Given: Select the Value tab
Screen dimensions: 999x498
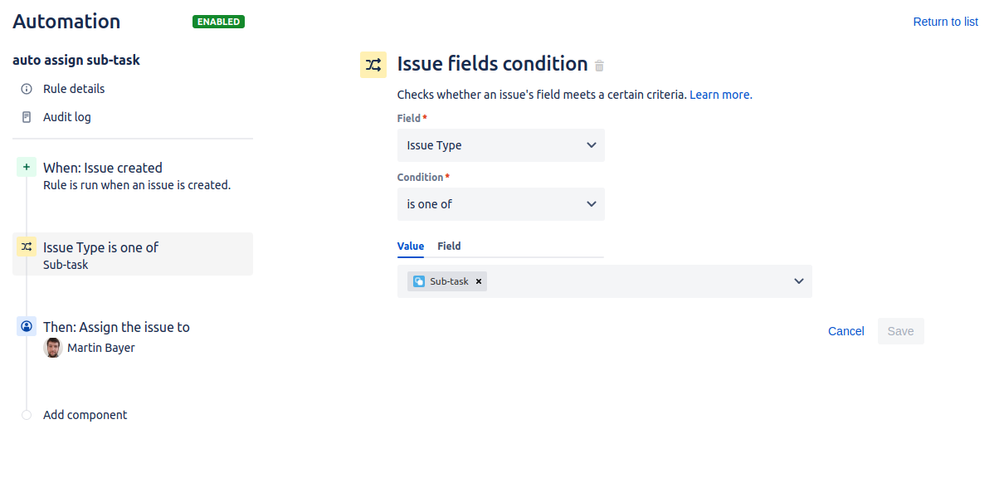Looking at the screenshot, I should pyautogui.click(x=410, y=246).
